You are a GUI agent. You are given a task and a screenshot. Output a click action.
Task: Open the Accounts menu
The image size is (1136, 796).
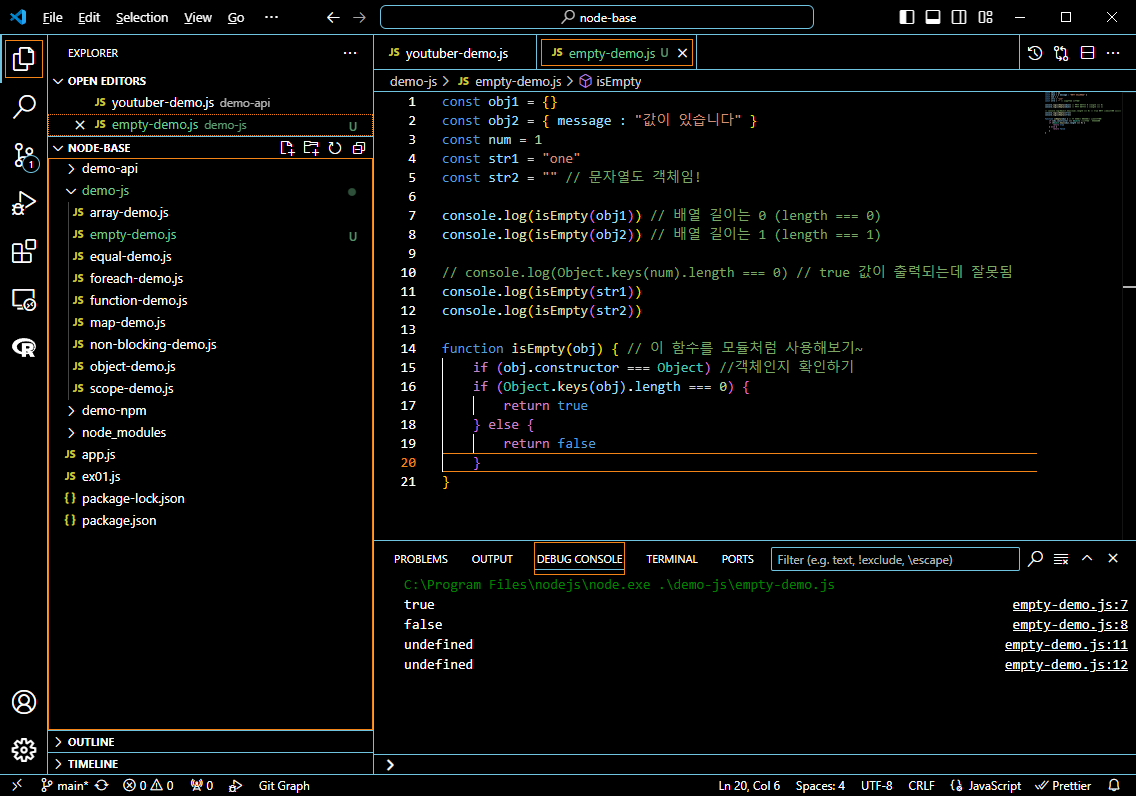[24, 702]
